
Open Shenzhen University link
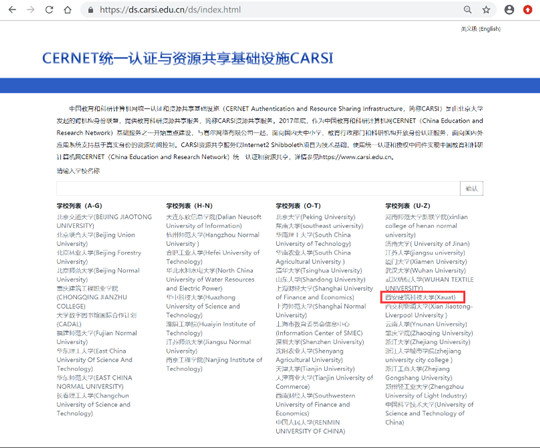click(320, 342)
